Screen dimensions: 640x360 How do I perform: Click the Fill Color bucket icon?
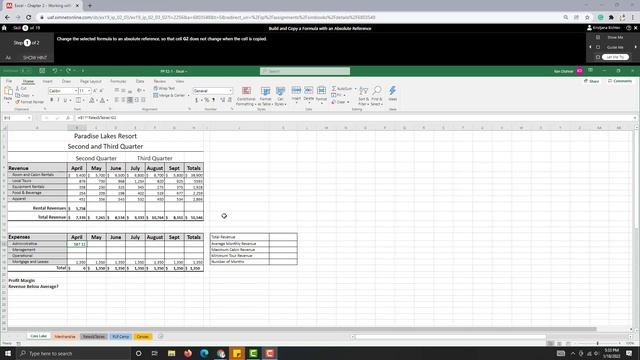[92, 100]
